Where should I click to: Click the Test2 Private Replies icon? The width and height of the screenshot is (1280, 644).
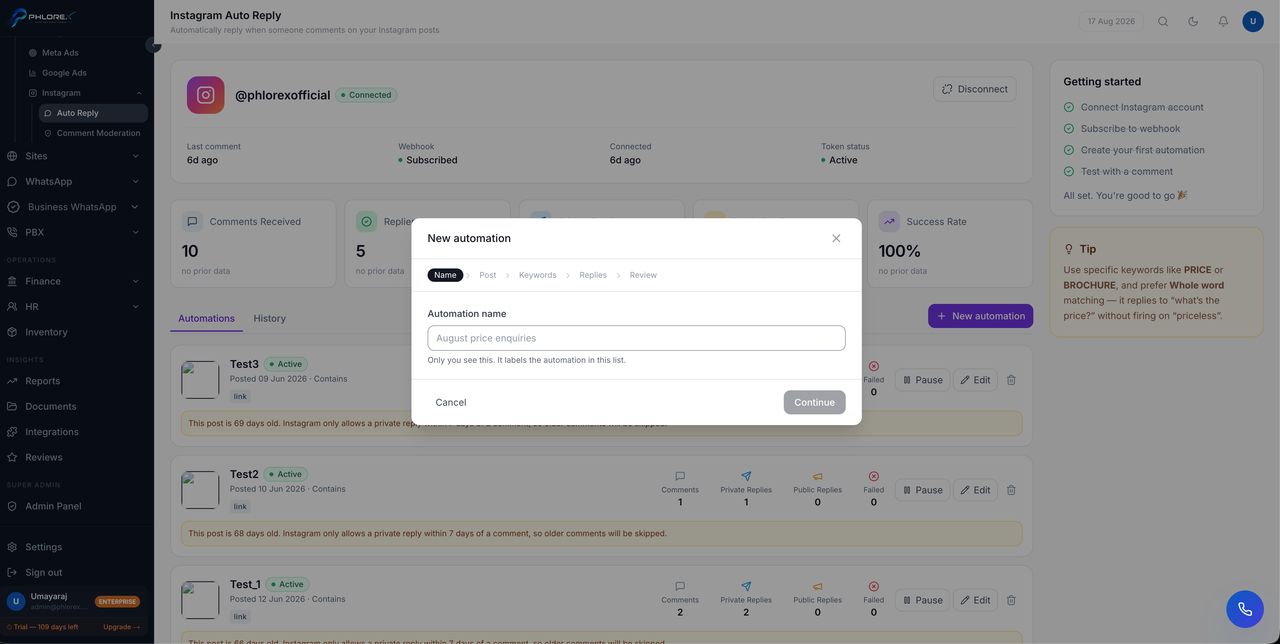click(746, 477)
